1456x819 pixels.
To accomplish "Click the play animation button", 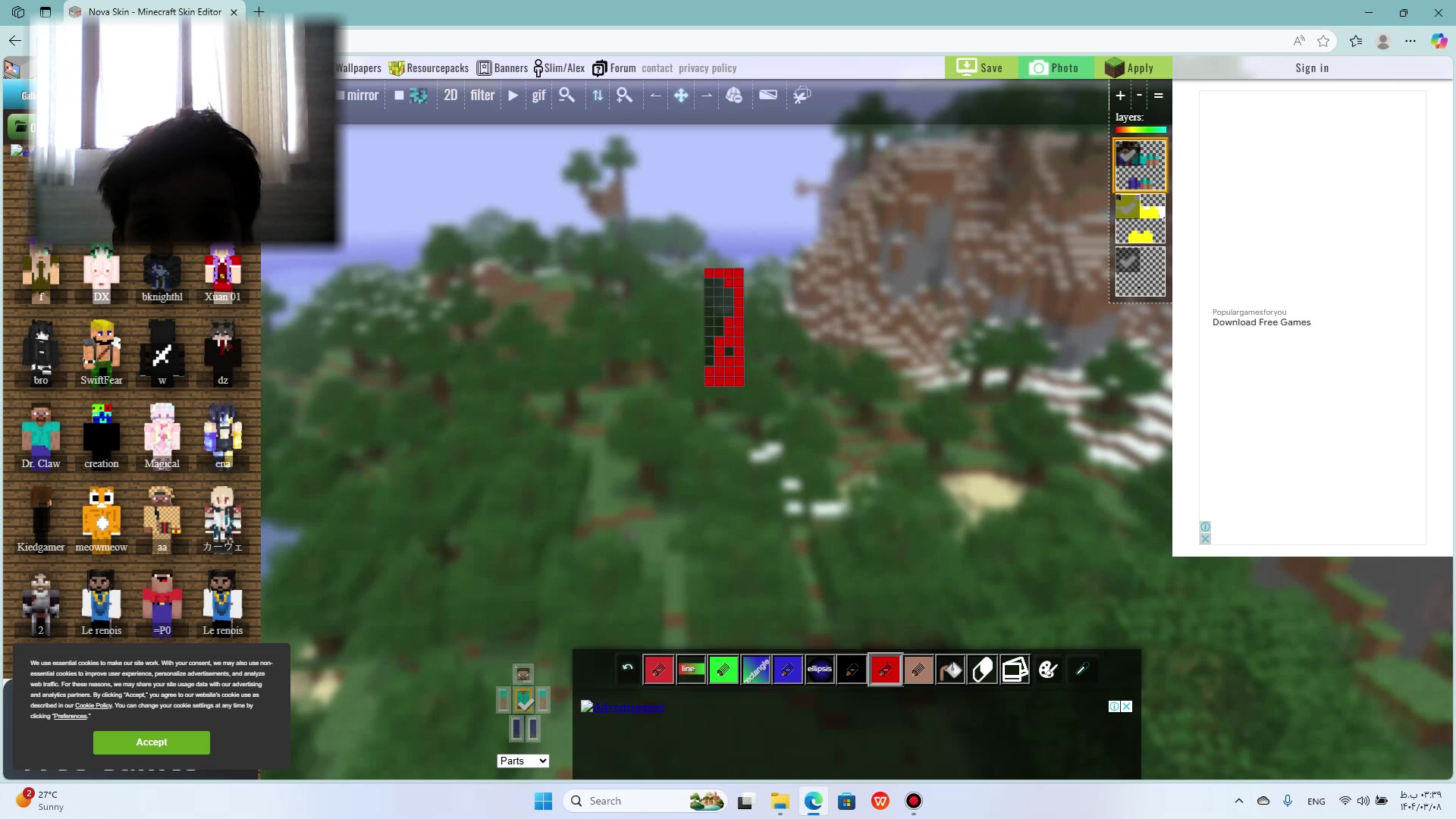I will tap(513, 95).
